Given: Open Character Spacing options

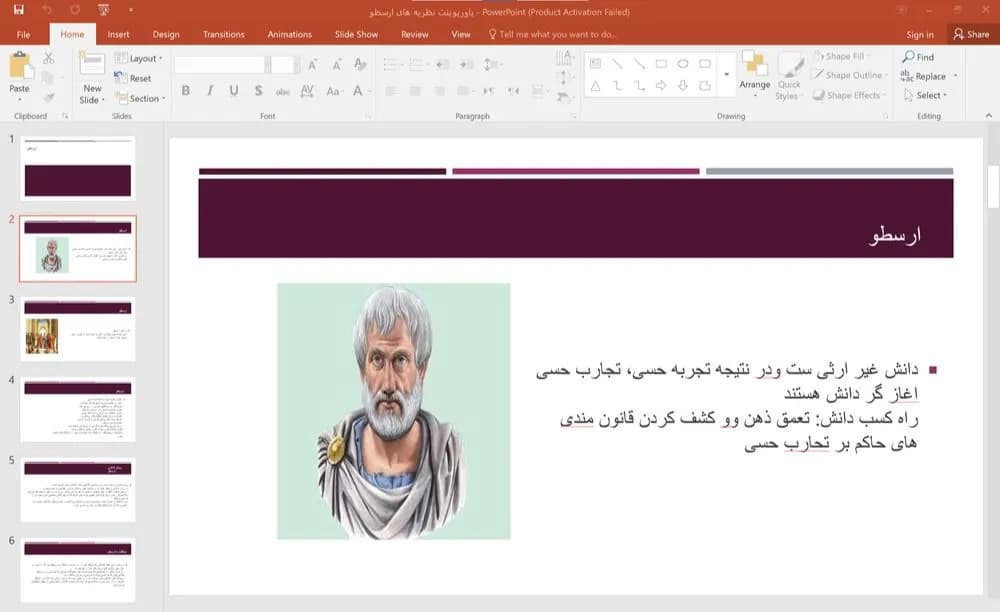Looking at the screenshot, I should [307, 91].
